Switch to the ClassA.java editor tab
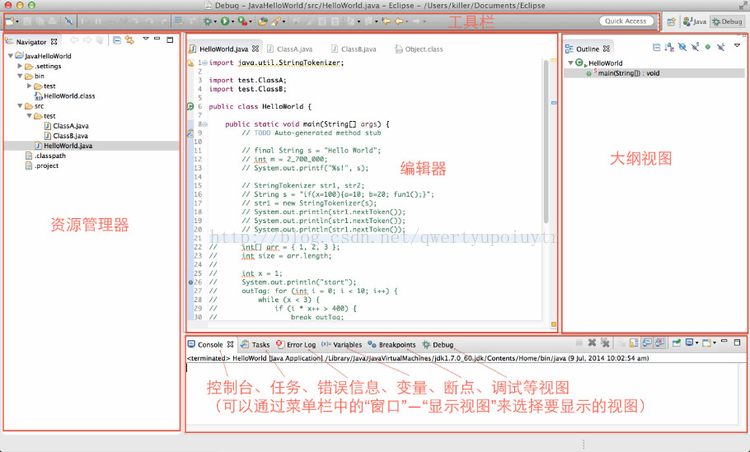 (x=290, y=49)
